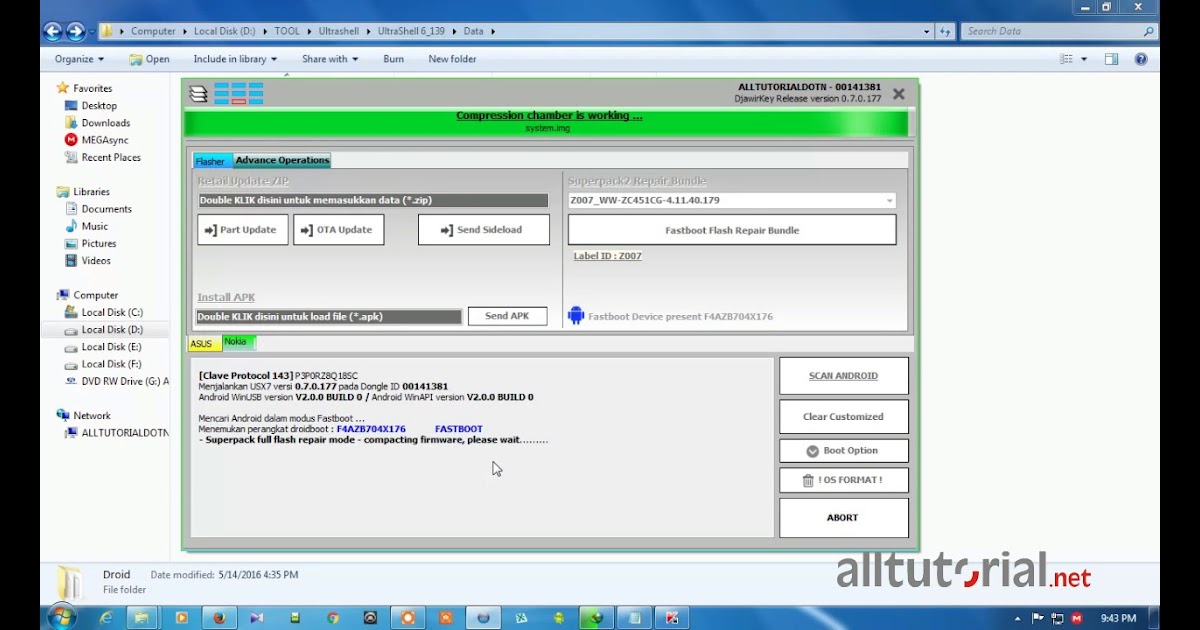The width and height of the screenshot is (1200, 630).
Task: Click the red MEGA icon in system tray
Action: (1076, 618)
